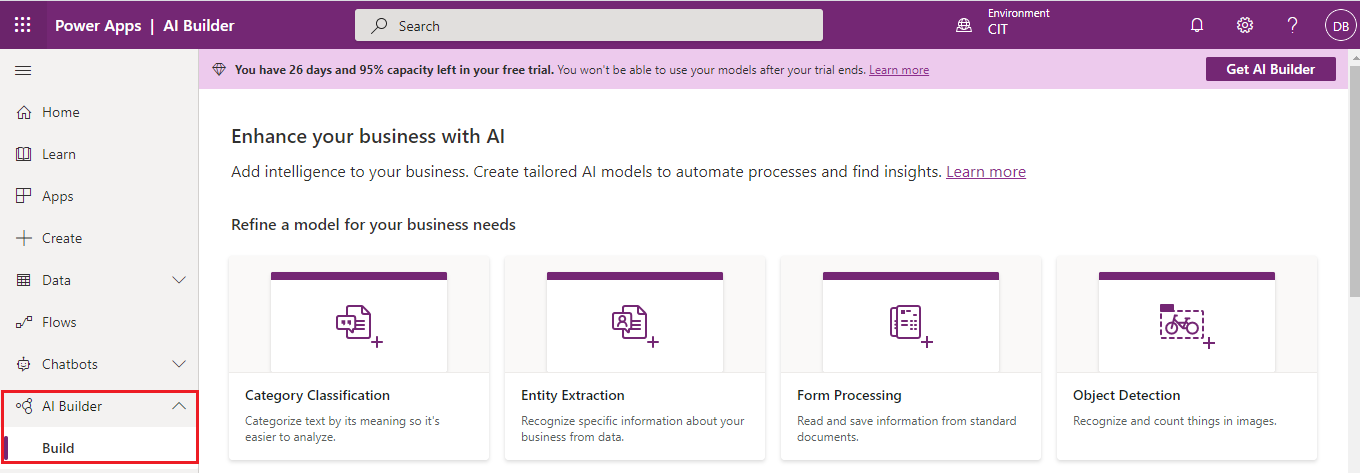This screenshot has width=1360, height=473.
Task: Open Object Detection model title
Action: click(1127, 395)
